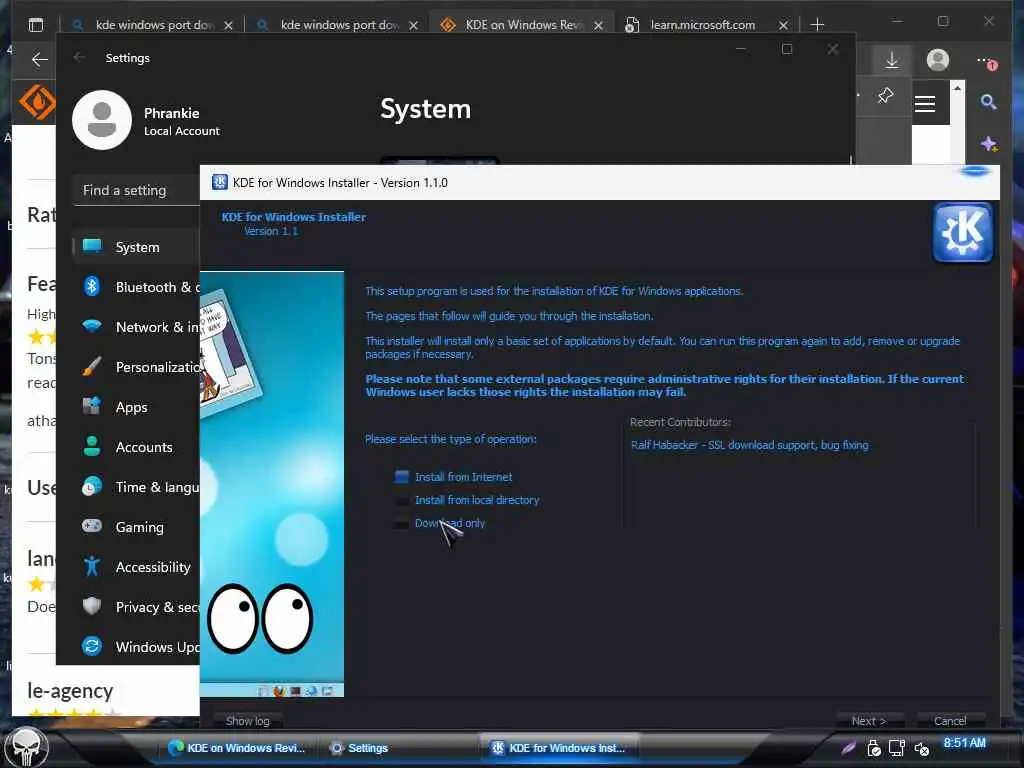Open Windows Update settings
Screen dimensions: 1024x768
coord(136,647)
